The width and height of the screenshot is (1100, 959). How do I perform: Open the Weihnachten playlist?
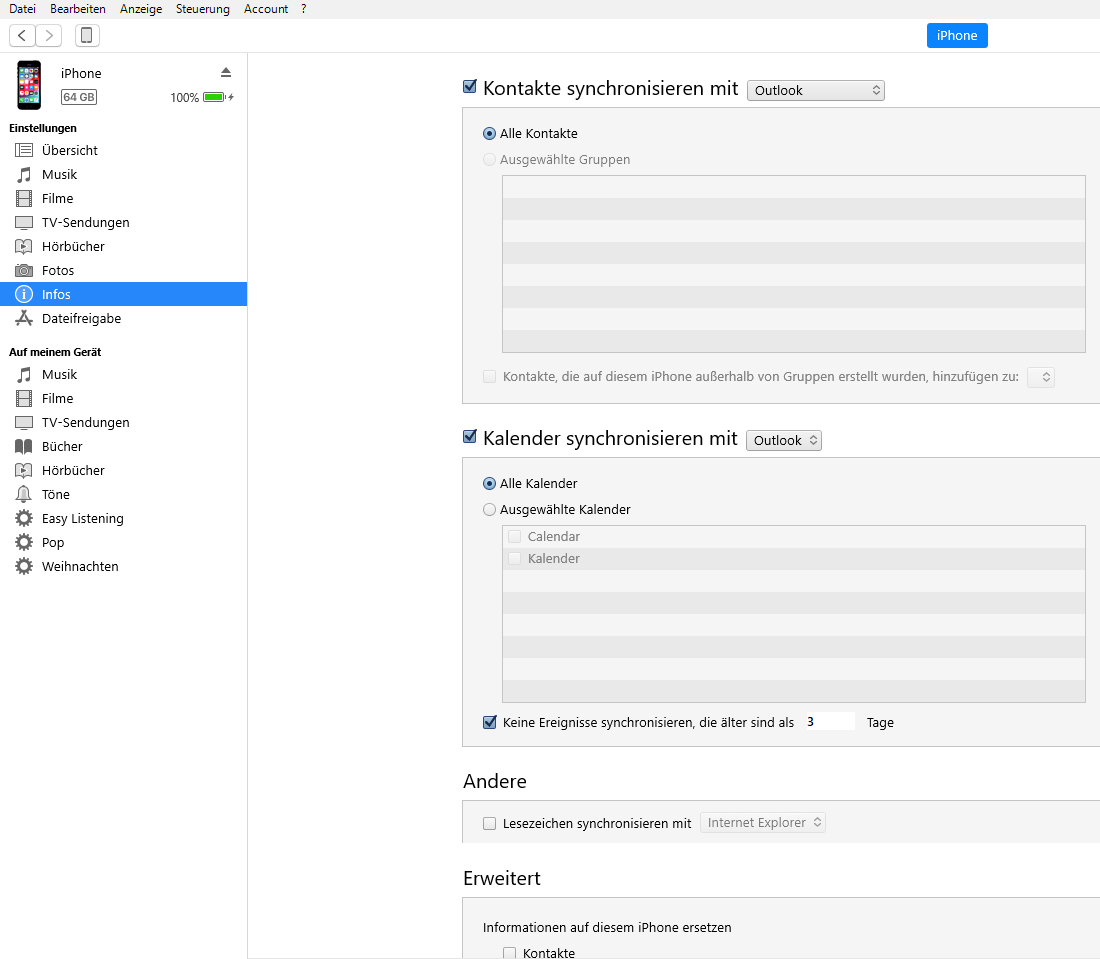[x=123, y=566]
